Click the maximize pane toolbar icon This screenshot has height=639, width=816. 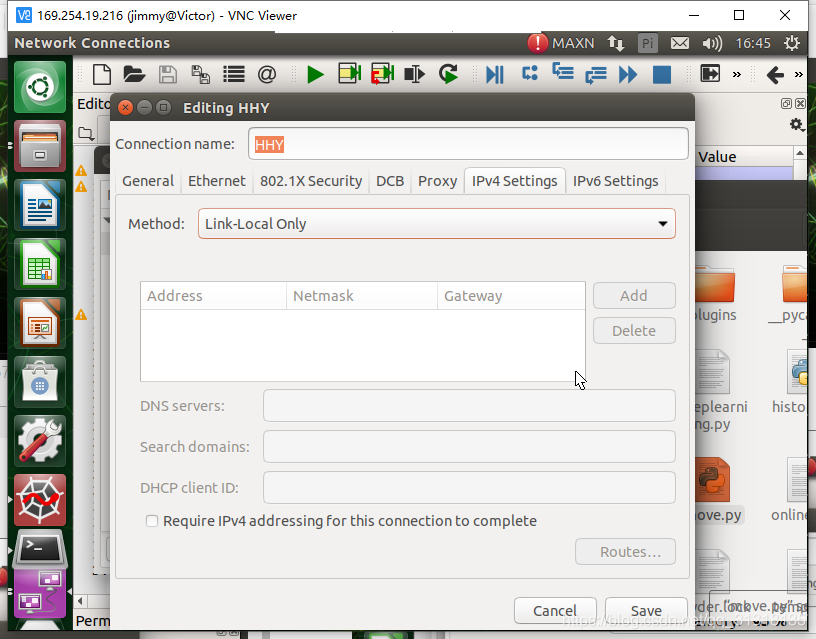tap(710, 74)
